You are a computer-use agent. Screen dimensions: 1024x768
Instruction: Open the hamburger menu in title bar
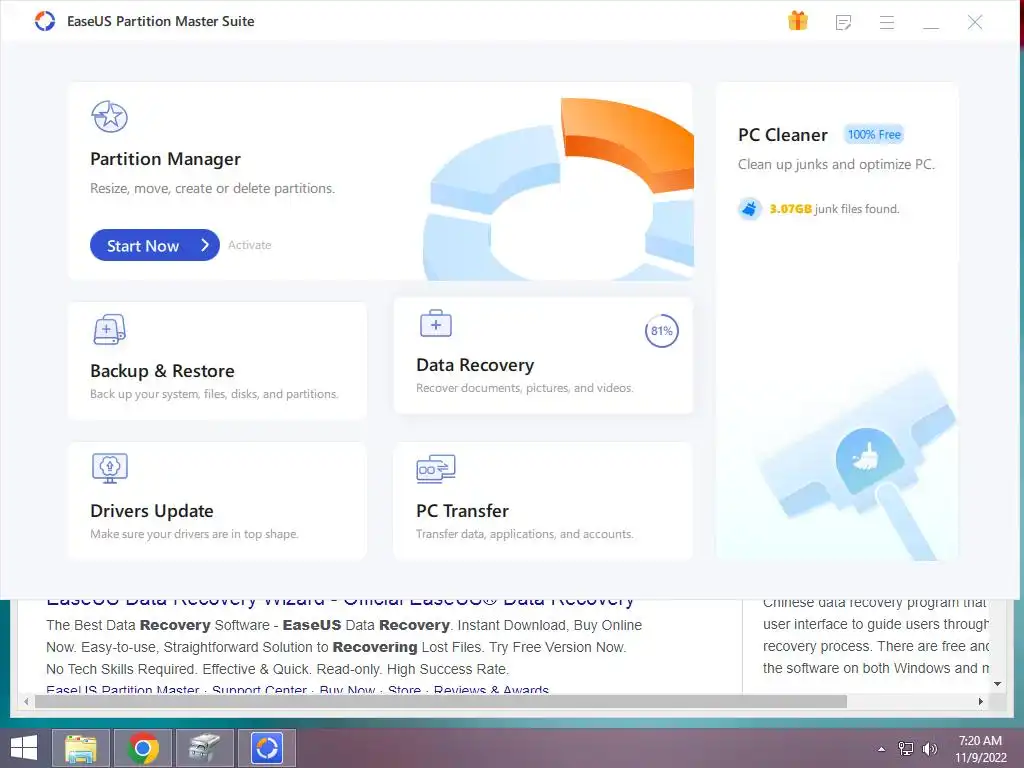(x=887, y=23)
